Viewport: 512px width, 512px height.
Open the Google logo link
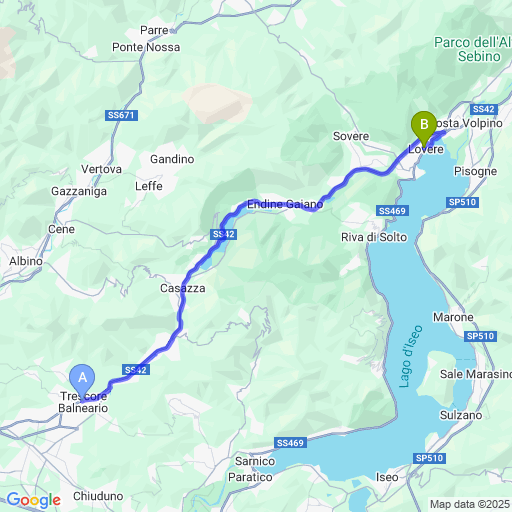click(x=34, y=500)
